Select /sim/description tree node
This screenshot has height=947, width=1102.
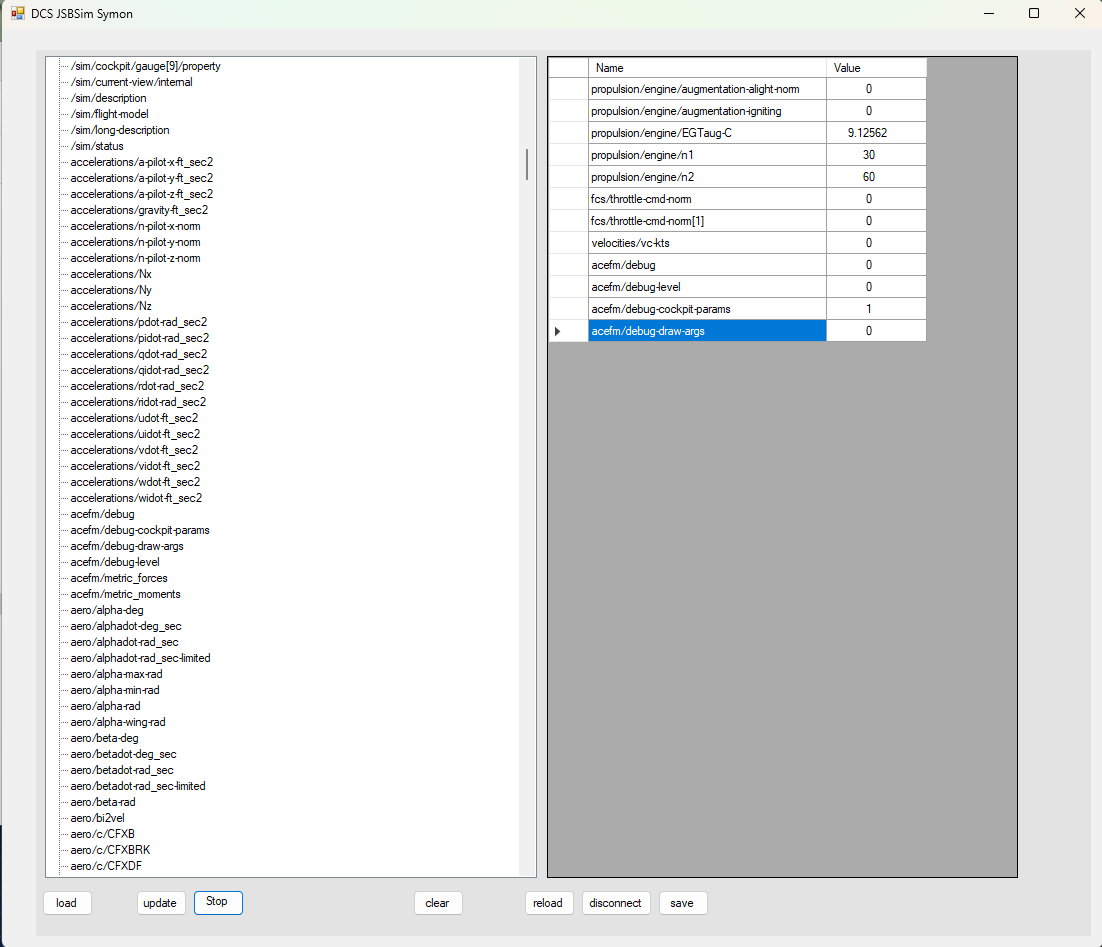108,98
